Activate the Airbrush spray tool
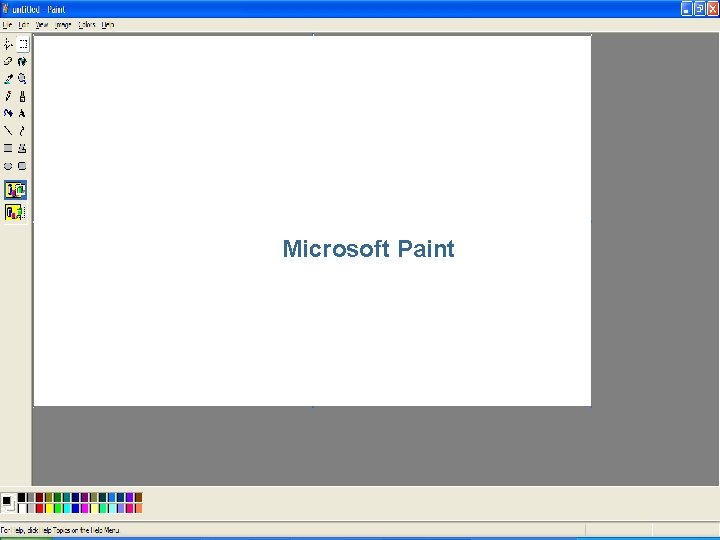This screenshot has width=720, height=540. pyautogui.click(x=8, y=113)
